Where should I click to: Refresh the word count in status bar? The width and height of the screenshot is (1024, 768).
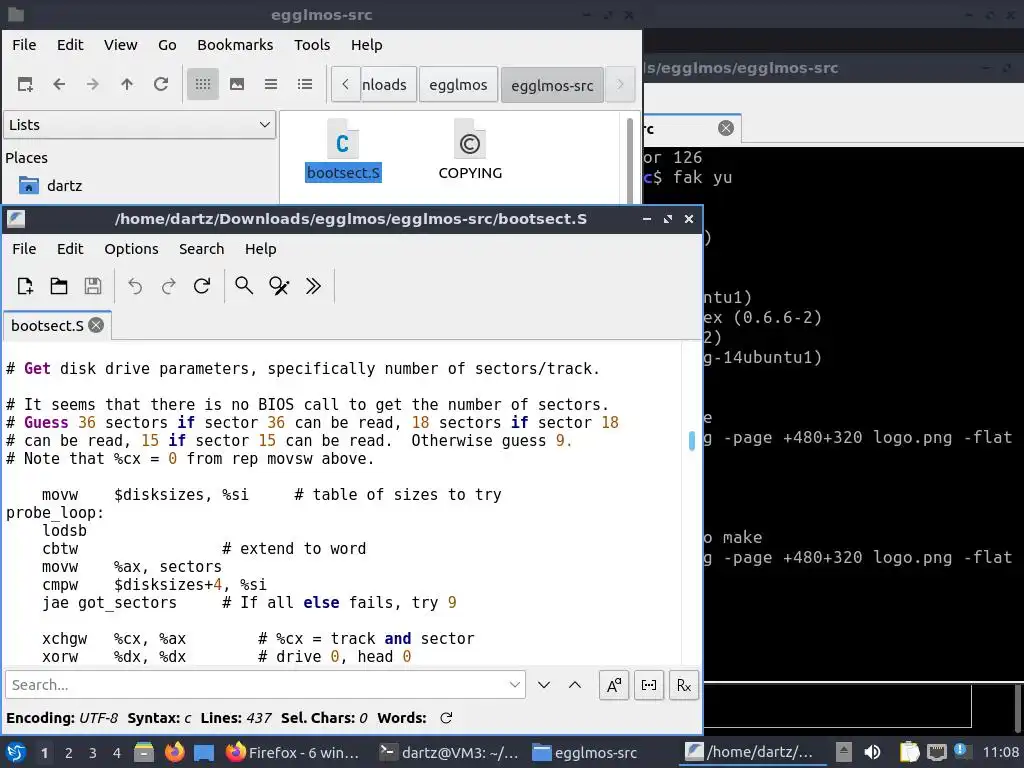pos(446,718)
